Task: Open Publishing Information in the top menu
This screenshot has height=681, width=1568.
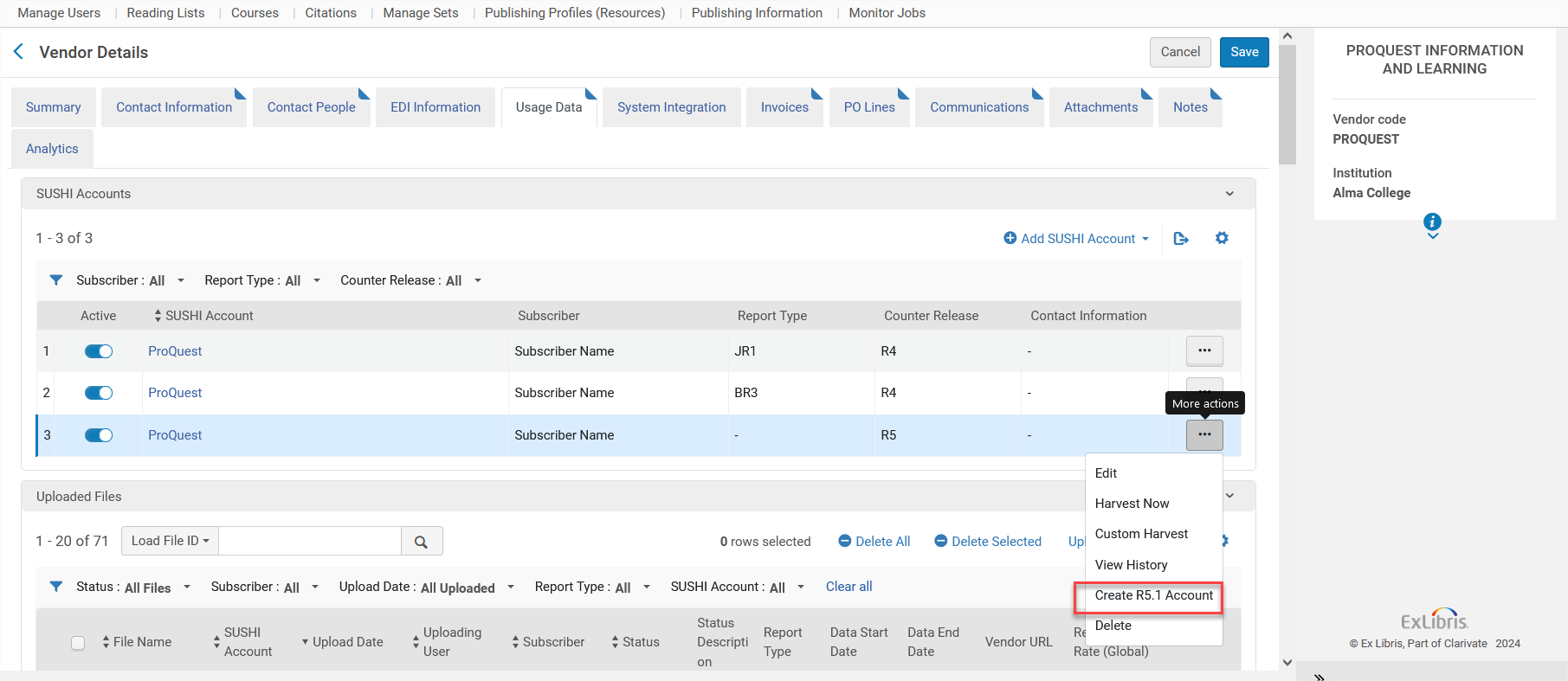Action: pyautogui.click(x=757, y=13)
